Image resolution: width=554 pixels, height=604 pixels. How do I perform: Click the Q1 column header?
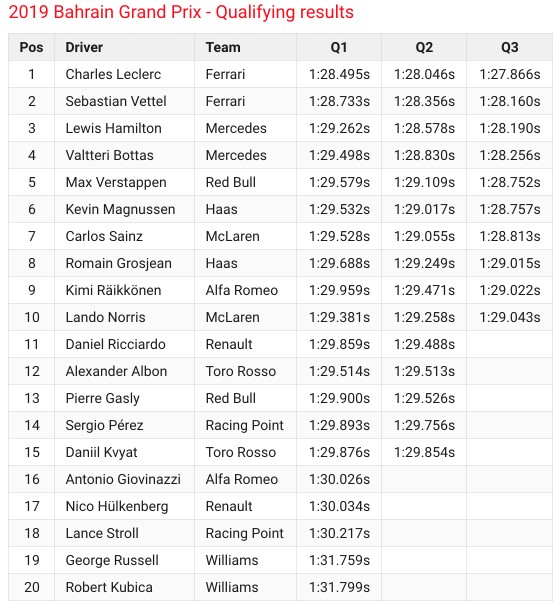(339, 47)
